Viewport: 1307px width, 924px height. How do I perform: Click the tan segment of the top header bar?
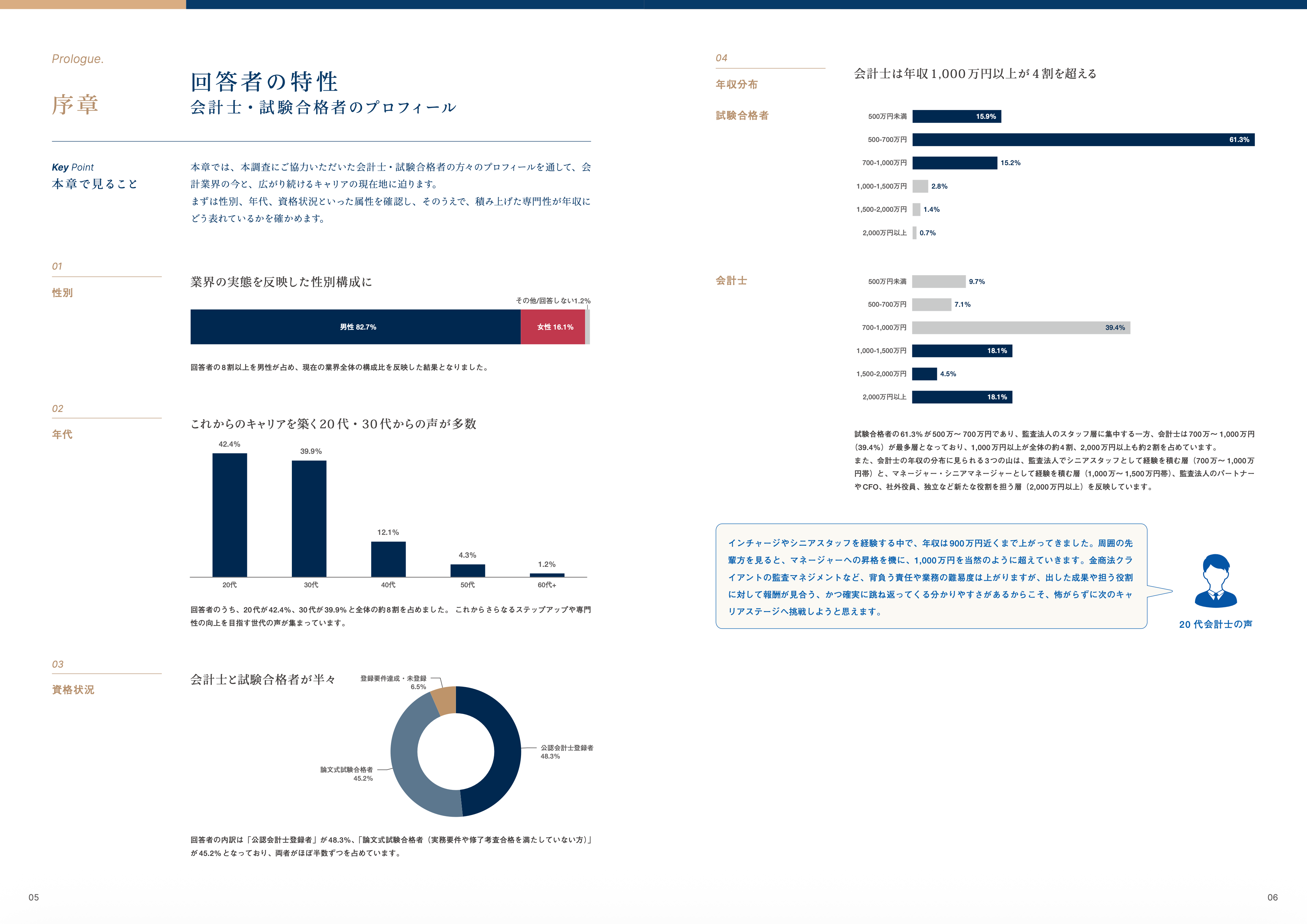point(93,4)
